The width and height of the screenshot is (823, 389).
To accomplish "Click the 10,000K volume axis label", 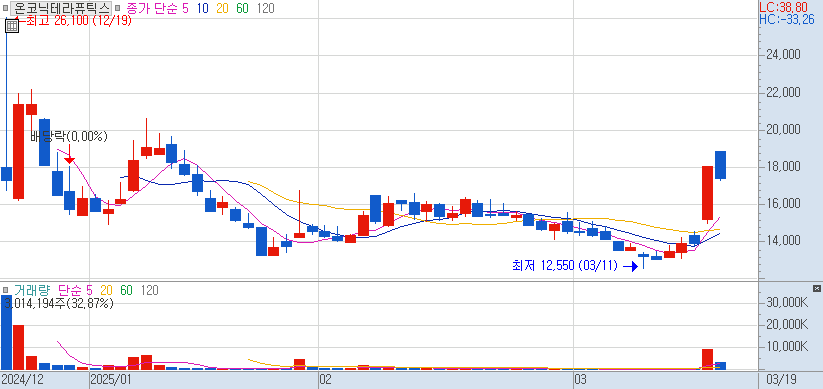I will tap(786, 346).
